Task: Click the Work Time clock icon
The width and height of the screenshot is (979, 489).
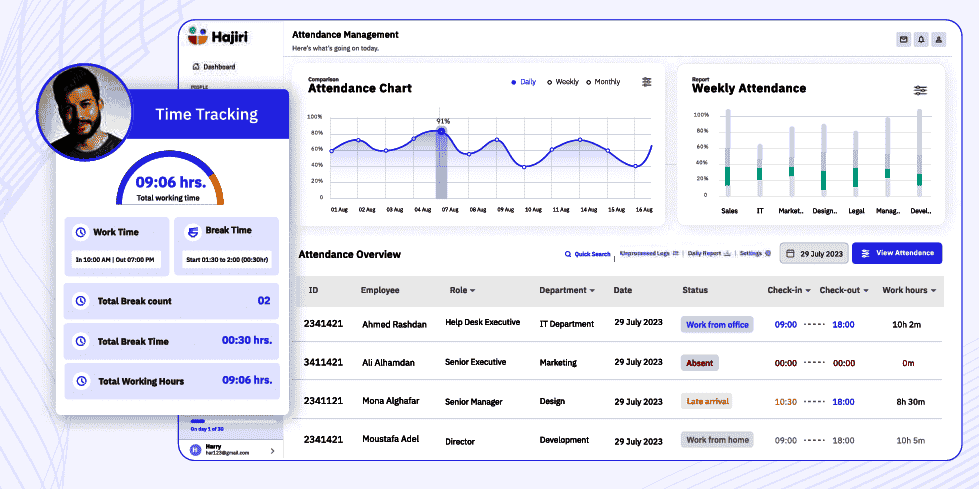Action: (81, 232)
